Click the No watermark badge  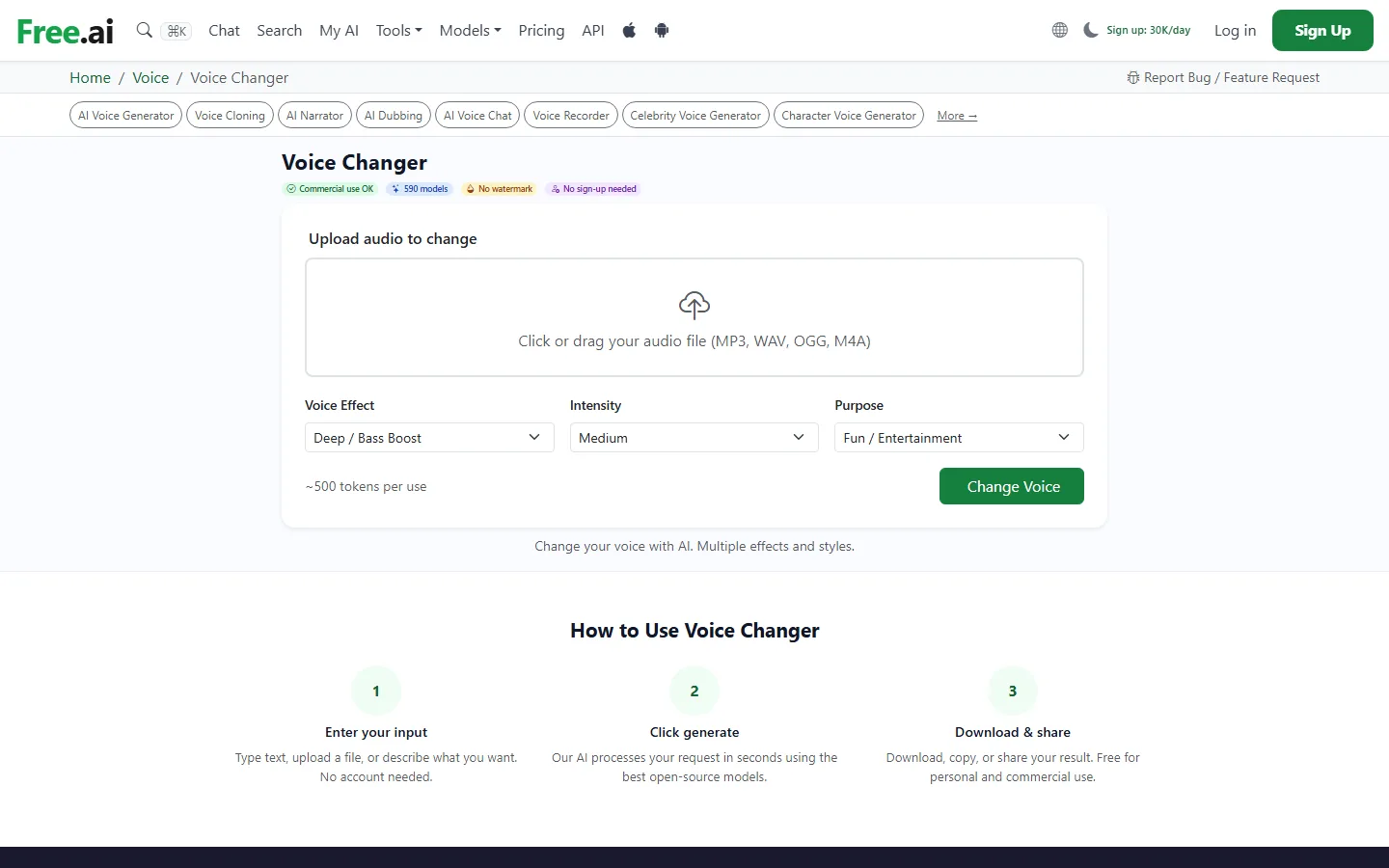(x=499, y=189)
